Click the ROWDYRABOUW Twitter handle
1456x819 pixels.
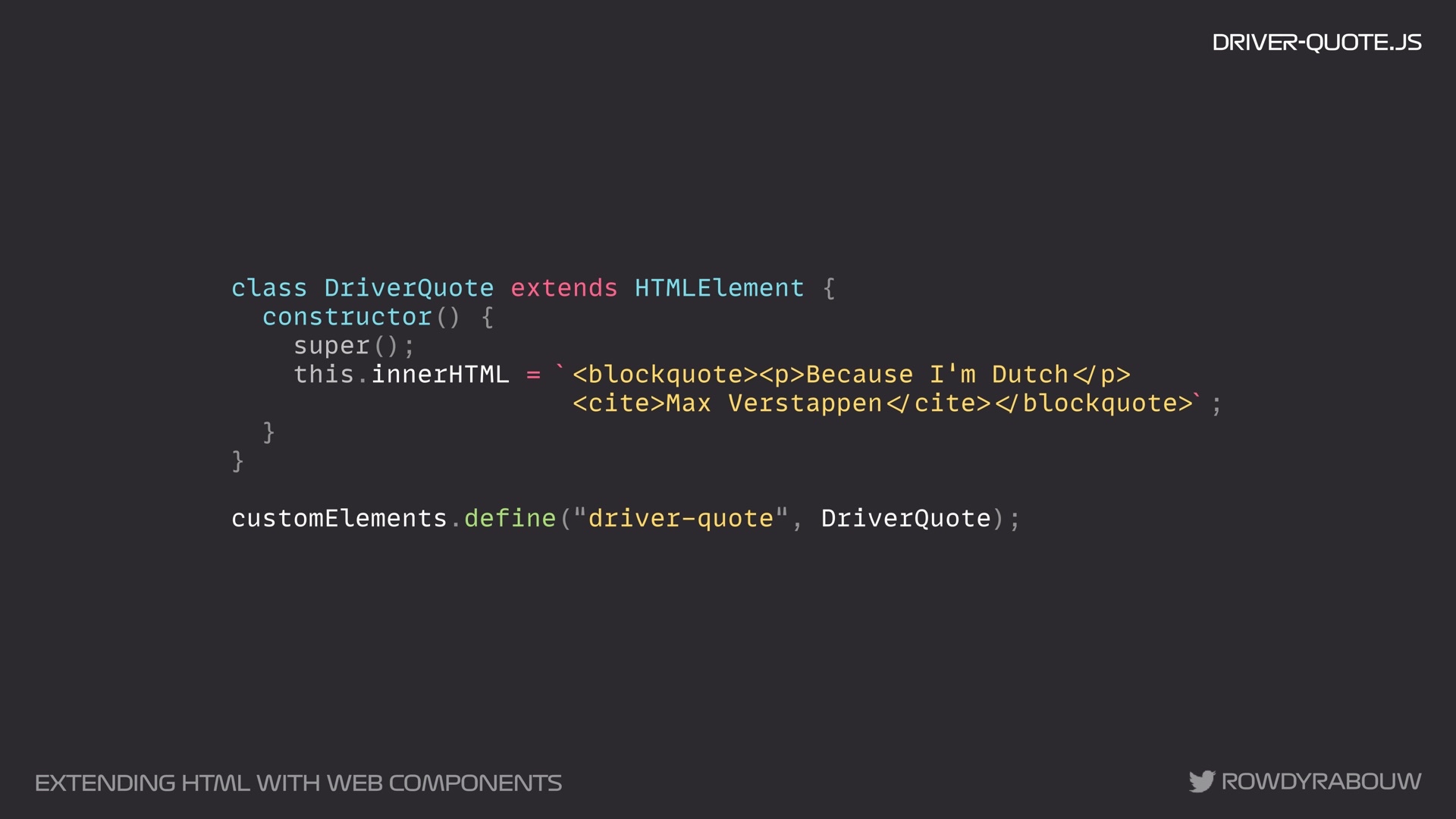[x=1321, y=781]
